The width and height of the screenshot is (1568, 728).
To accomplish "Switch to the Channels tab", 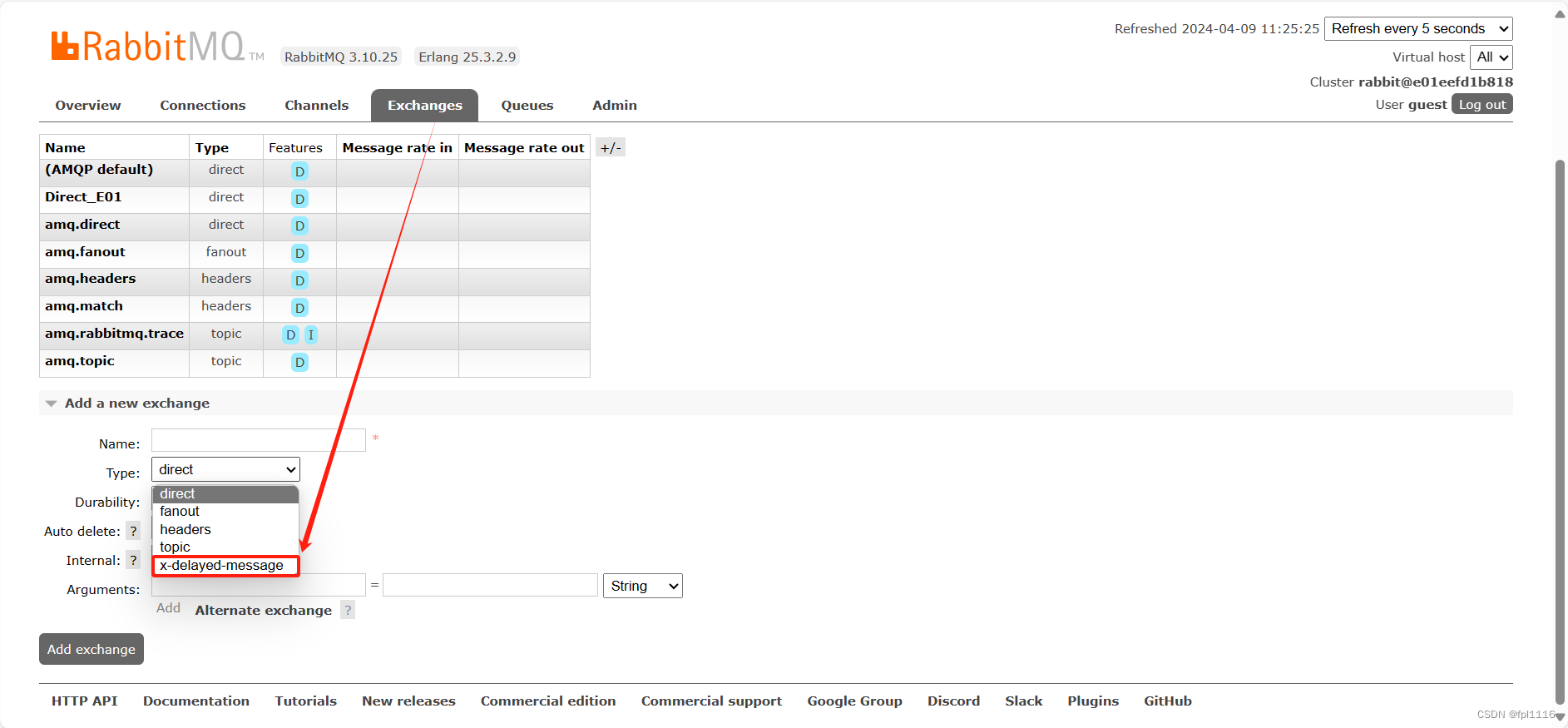I will [317, 106].
